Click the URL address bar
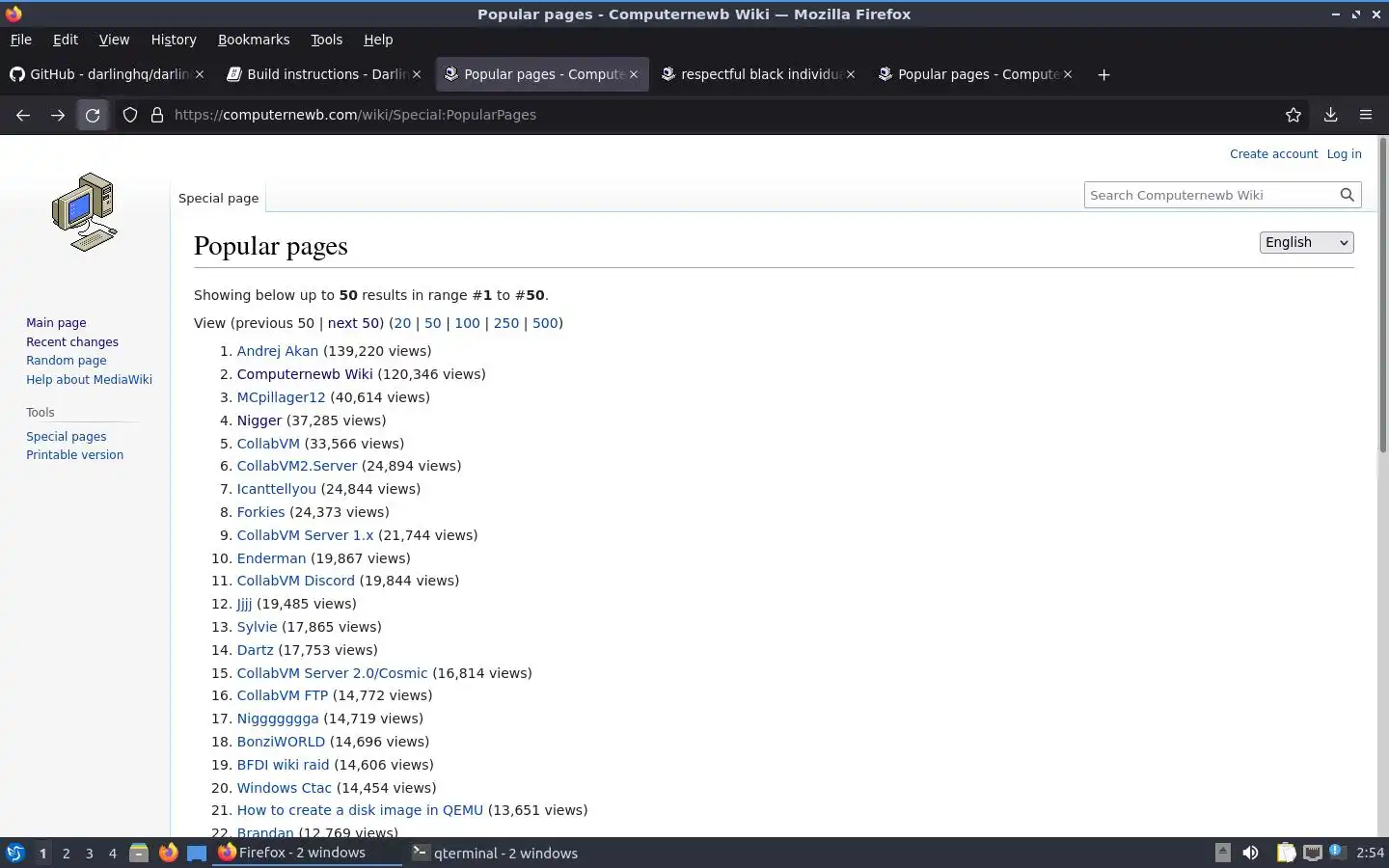Viewport: 1389px width, 868px height. coord(714,115)
